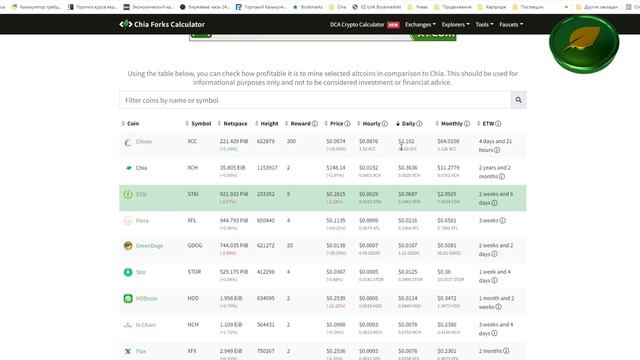
Task: Open the HDDcoin coin link
Action: 147,299
